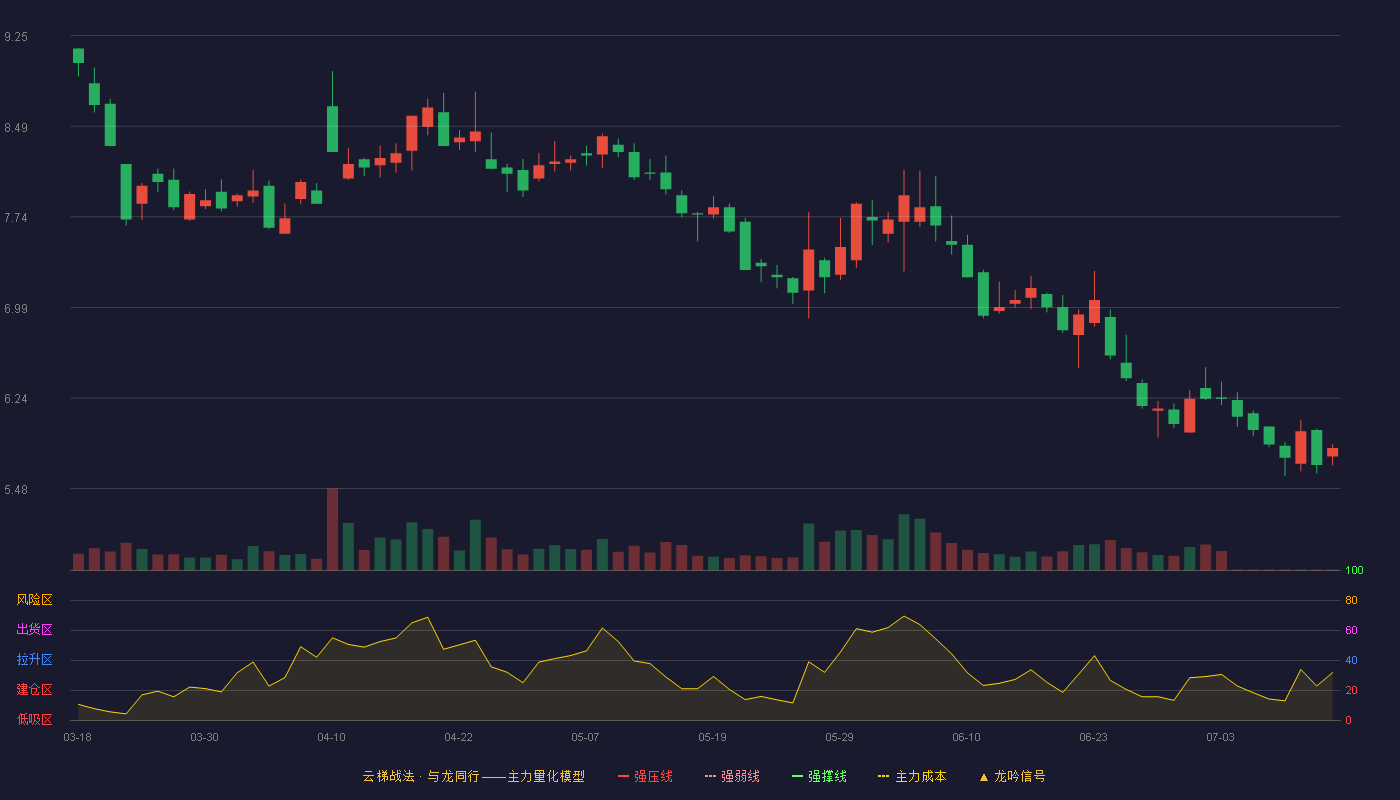Select the 拉升区 zone label

pyautogui.click(x=34, y=660)
